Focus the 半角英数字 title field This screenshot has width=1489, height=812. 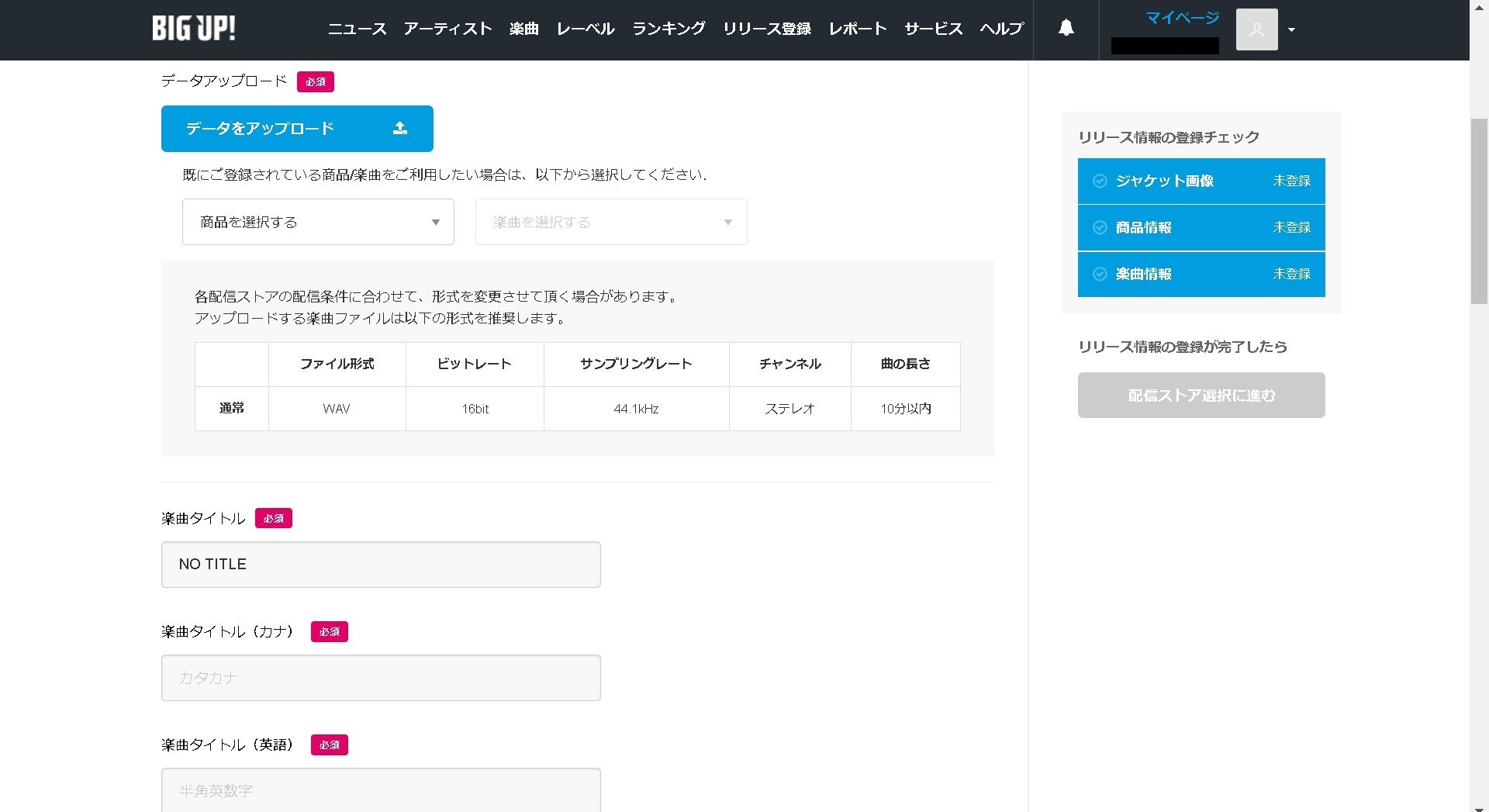pyautogui.click(x=381, y=790)
